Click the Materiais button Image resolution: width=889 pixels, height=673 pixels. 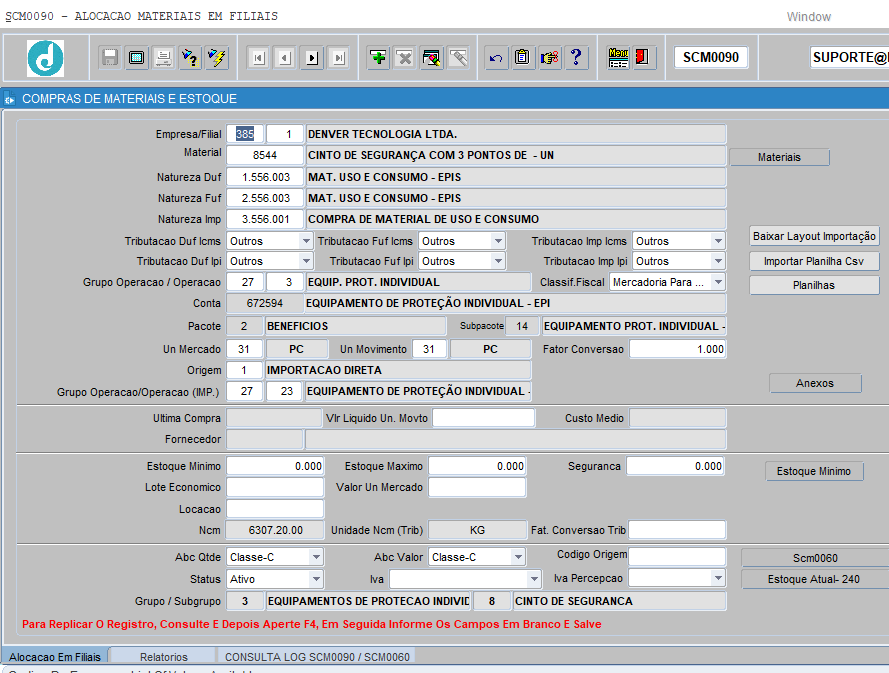(x=780, y=157)
